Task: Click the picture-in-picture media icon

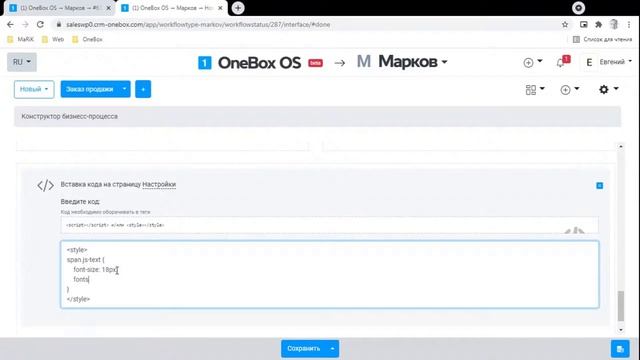Action: [x=584, y=24]
